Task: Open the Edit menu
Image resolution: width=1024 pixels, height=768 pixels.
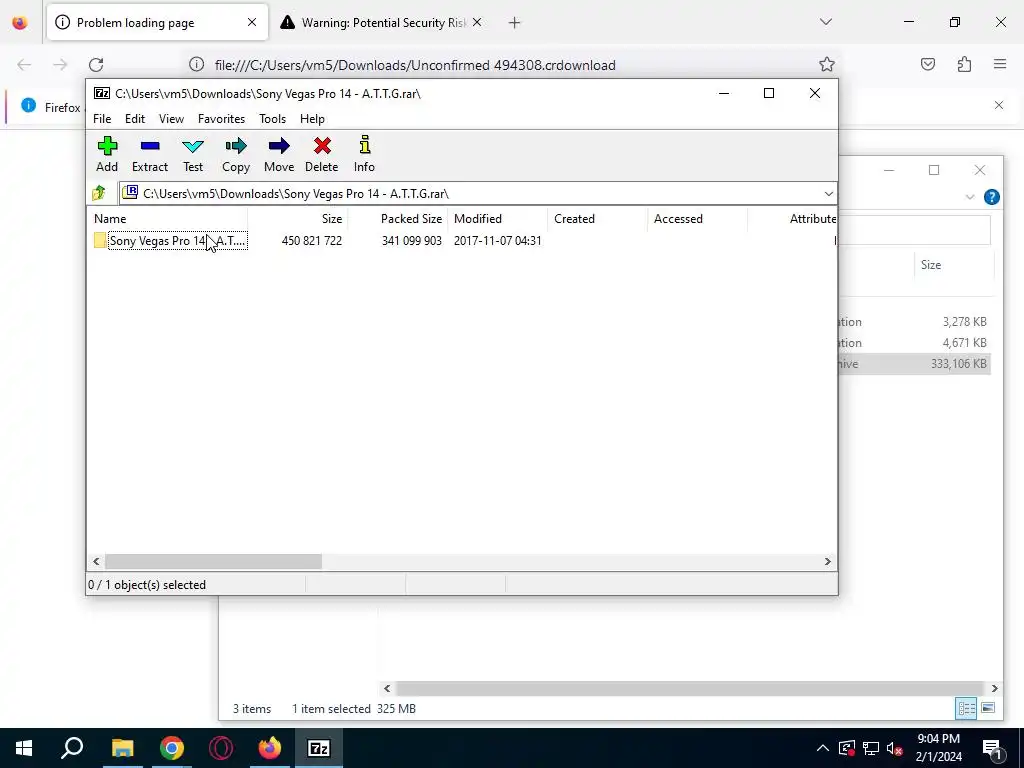Action: click(x=135, y=119)
